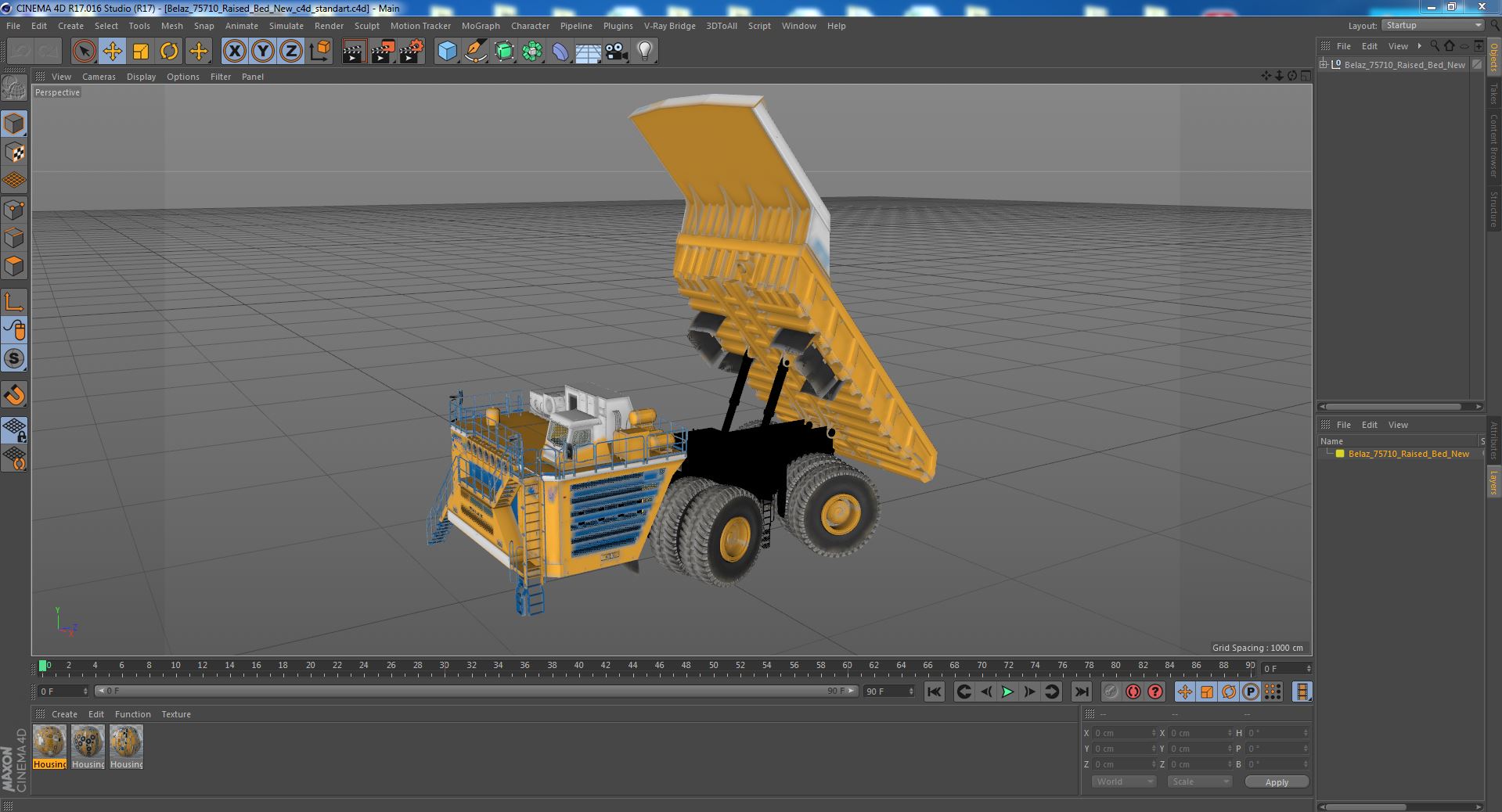
Task: Open Takes side tab
Action: pyautogui.click(x=1493, y=93)
